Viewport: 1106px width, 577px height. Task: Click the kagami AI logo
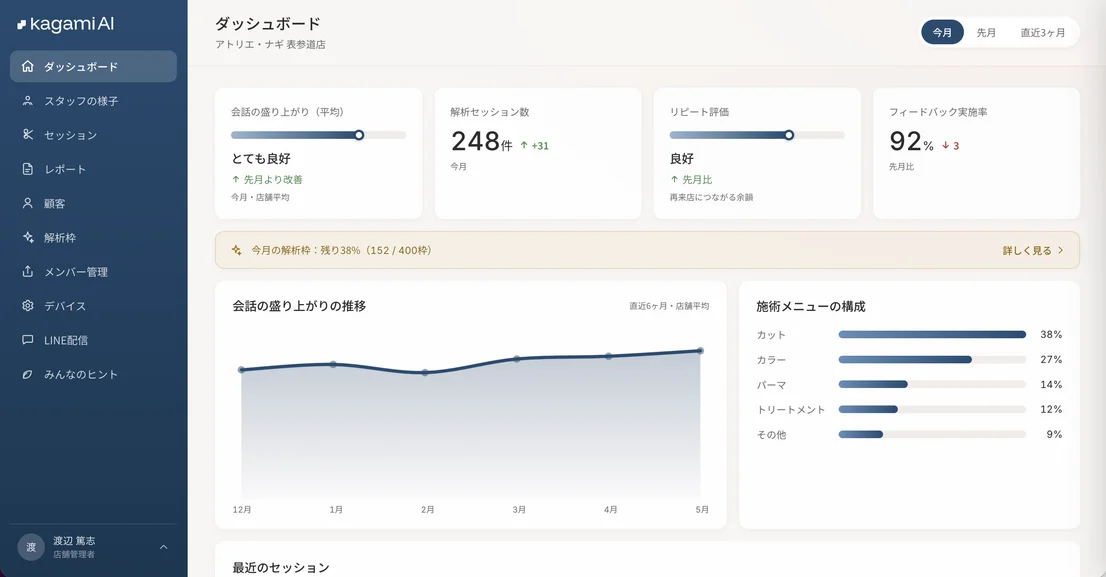66,24
